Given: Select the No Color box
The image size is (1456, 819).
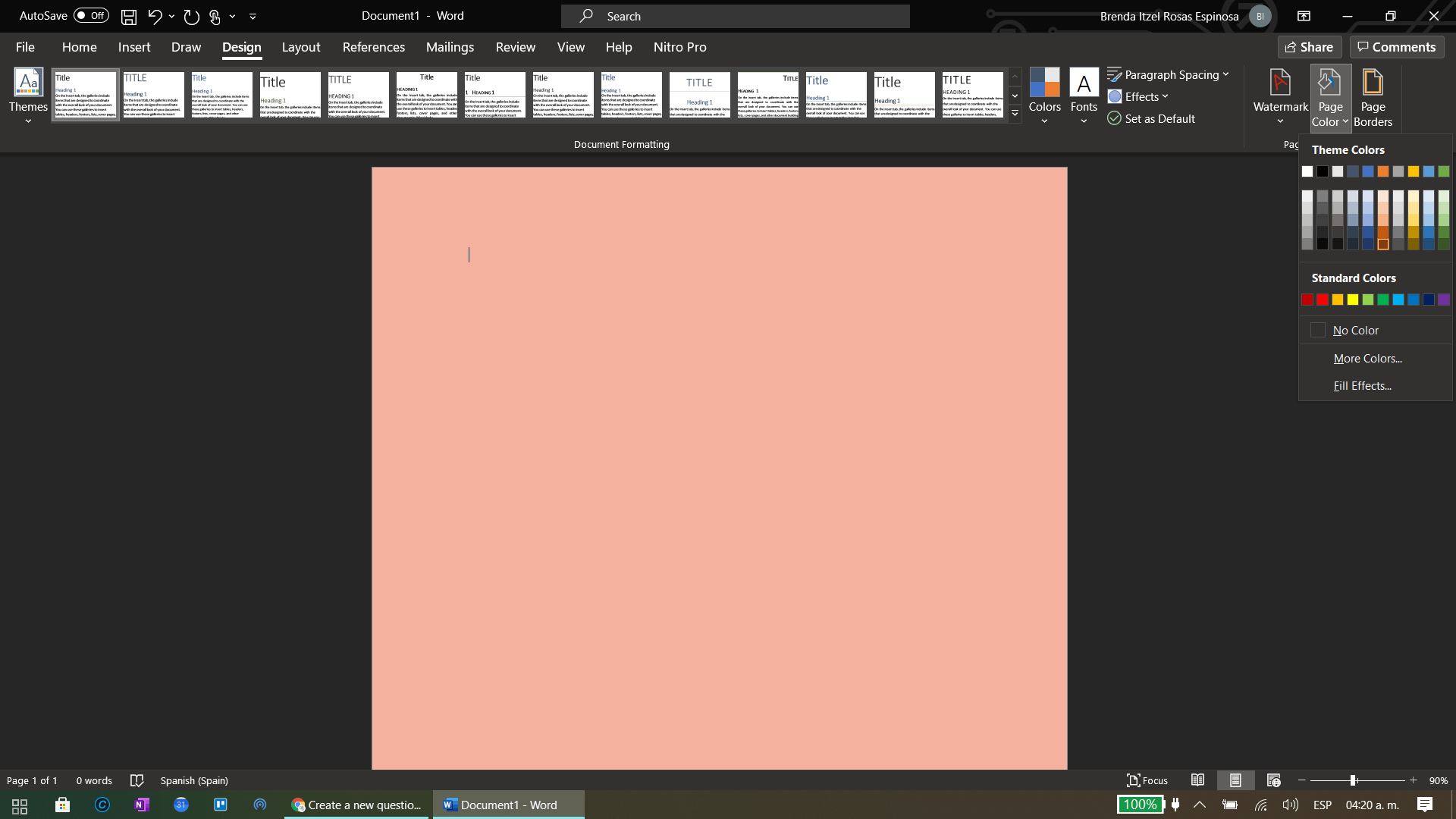Looking at the screenshot, I should (1318, 331).
